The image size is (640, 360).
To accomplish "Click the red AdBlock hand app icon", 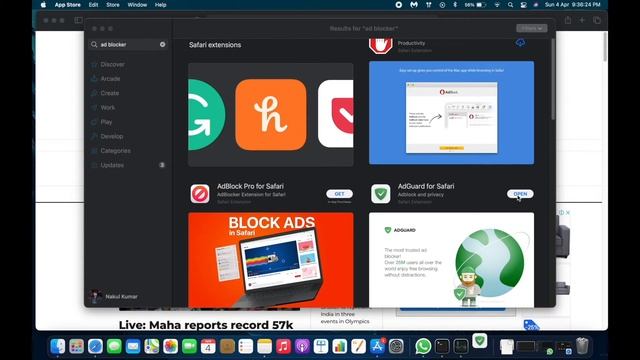I will [x=380, y=46].
